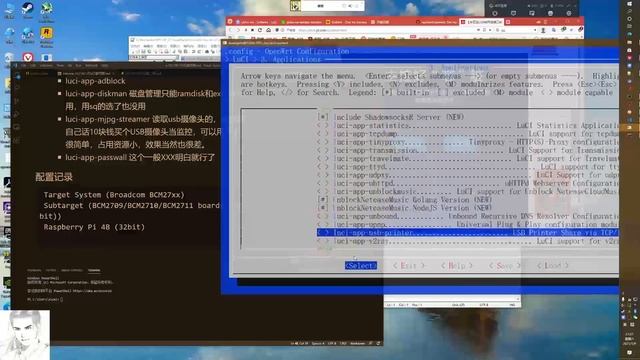Select the luci-app-unblockmusic row
This screenshot has width=640, height=360.
tap(467, 191)
